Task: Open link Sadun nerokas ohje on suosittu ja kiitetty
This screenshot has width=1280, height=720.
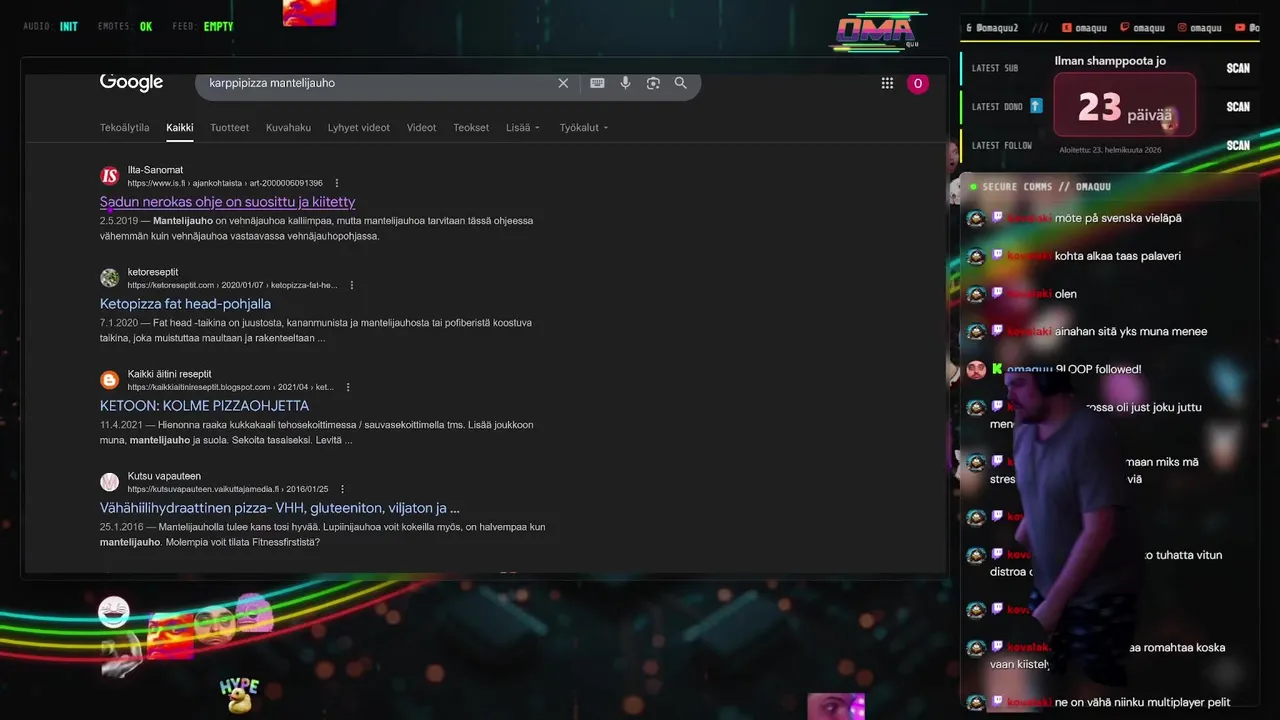Action: 228,202
